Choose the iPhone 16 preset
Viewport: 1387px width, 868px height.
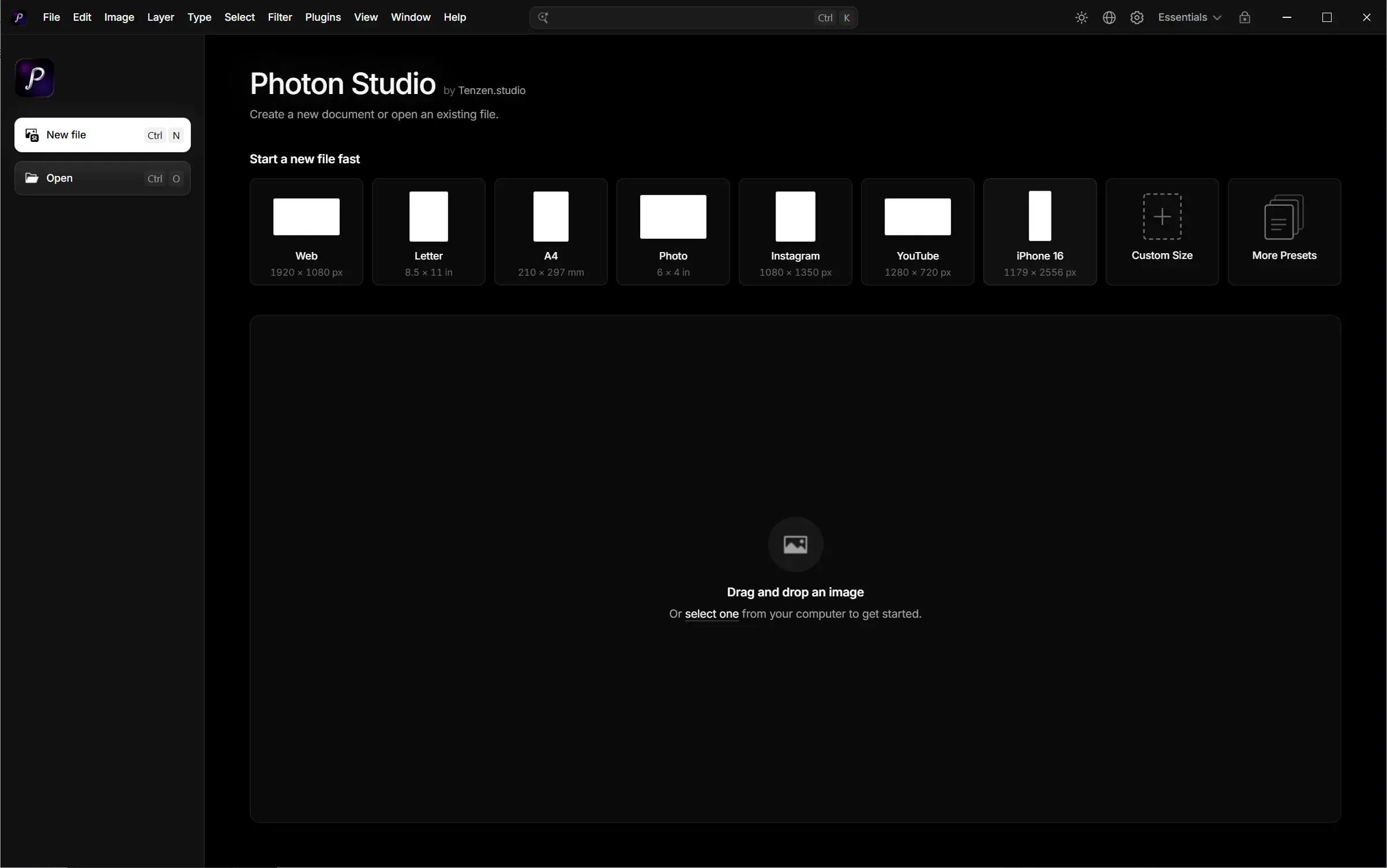[1040, 232]
